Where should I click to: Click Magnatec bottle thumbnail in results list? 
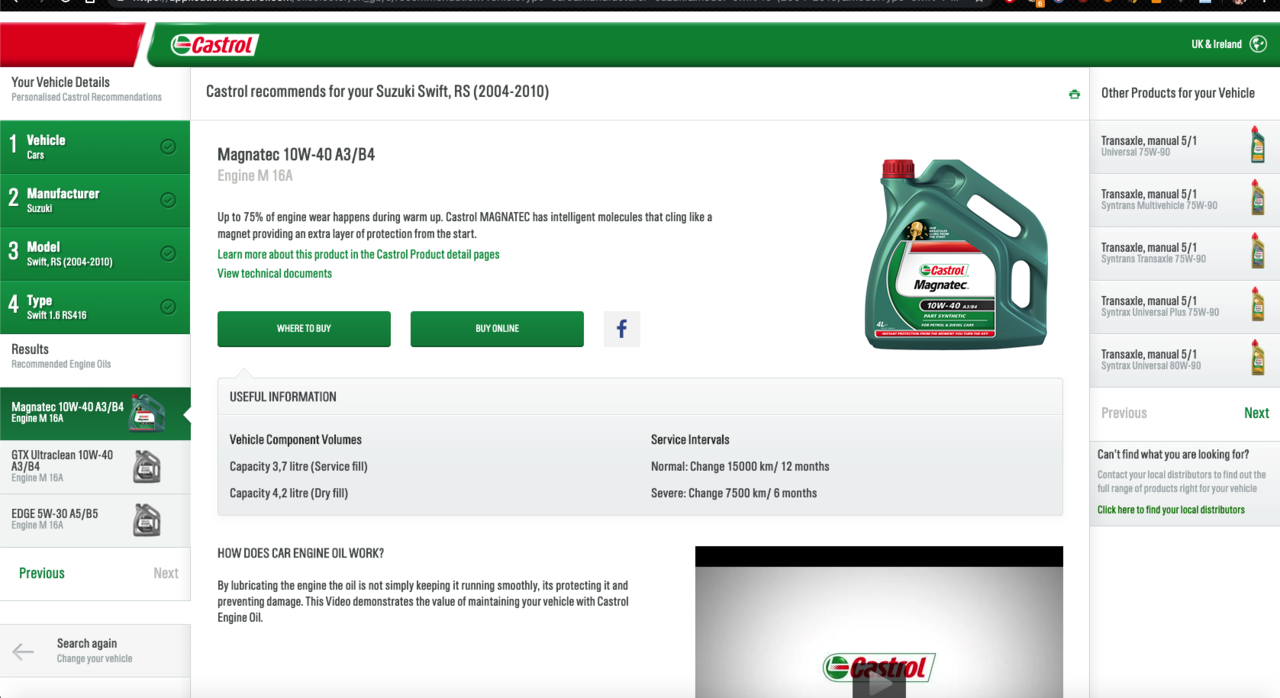coord(147,413)
